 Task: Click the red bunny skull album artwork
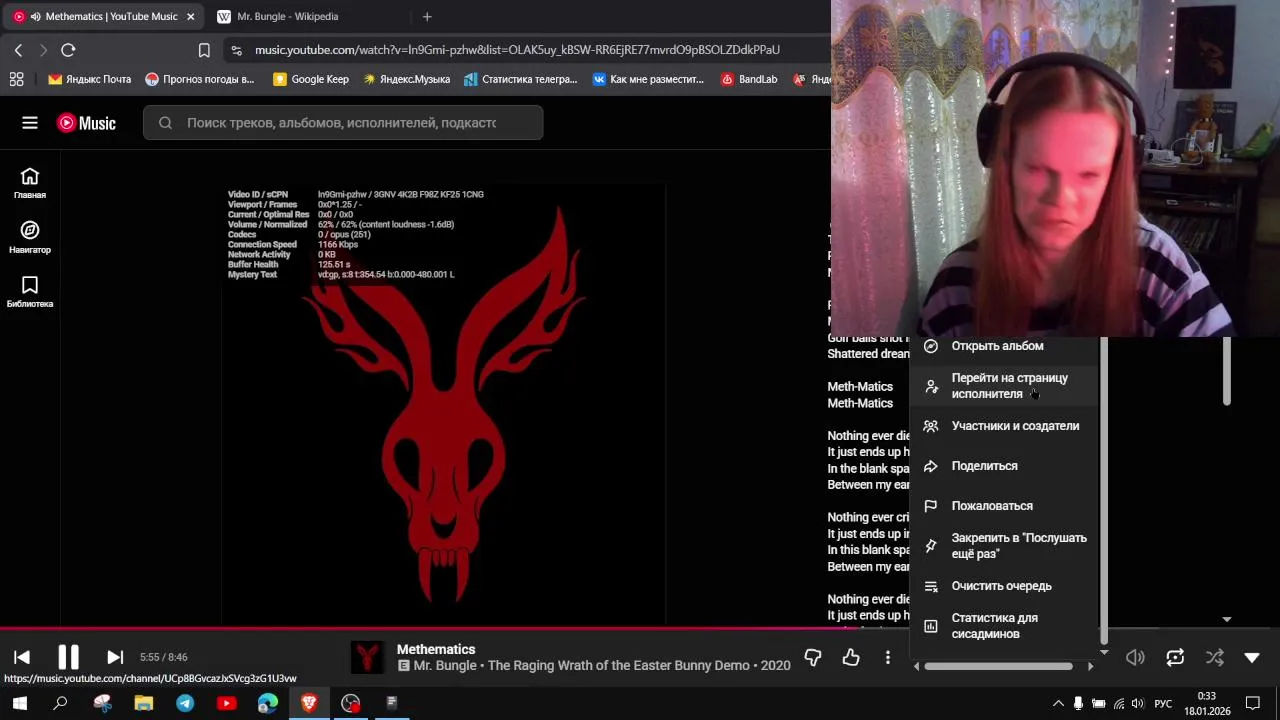(443, 405)
